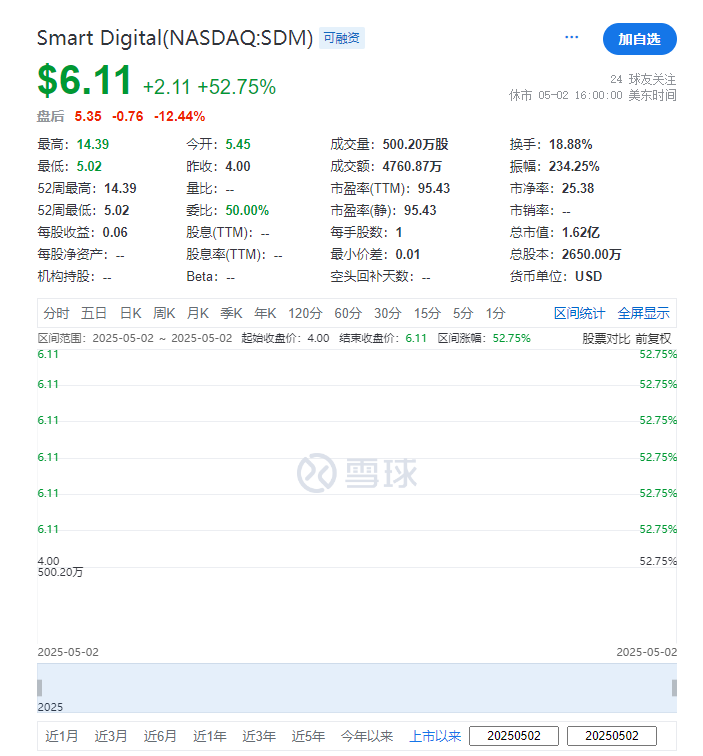The image size is (703, 756).
Task: Open 全屏显示 fullscreen chart view
Action: 643,313
